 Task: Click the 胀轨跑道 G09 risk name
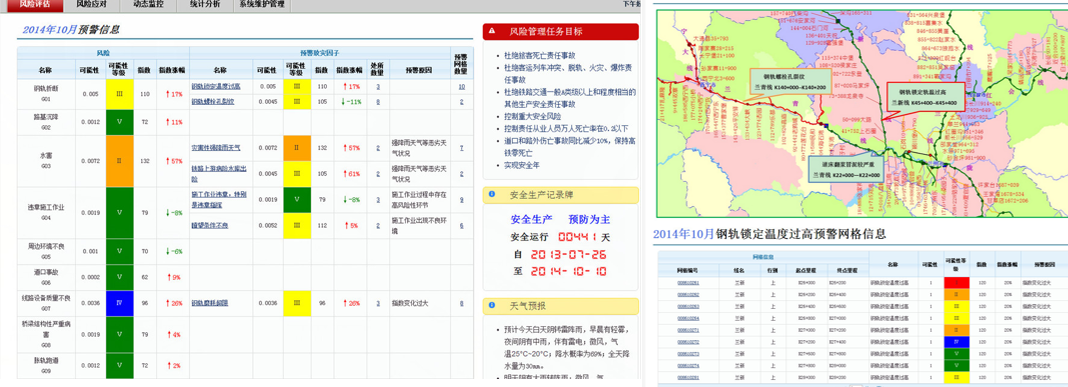pyautogui.click(x=45, y=365)
